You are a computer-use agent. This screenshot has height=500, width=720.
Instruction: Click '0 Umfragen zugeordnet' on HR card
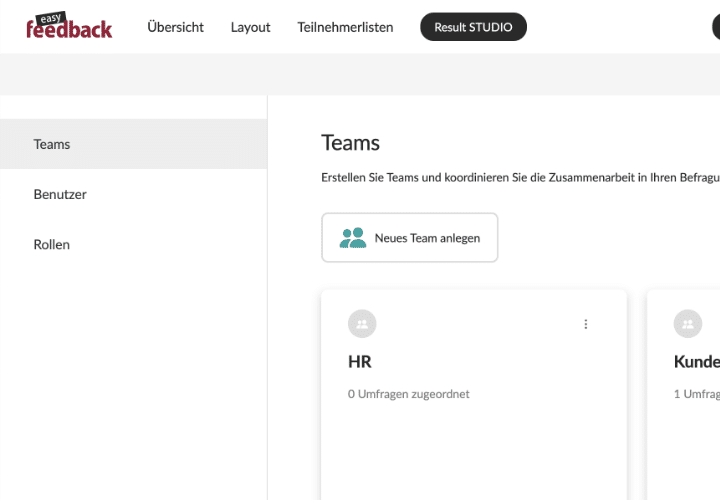click(x=409, y=394)
